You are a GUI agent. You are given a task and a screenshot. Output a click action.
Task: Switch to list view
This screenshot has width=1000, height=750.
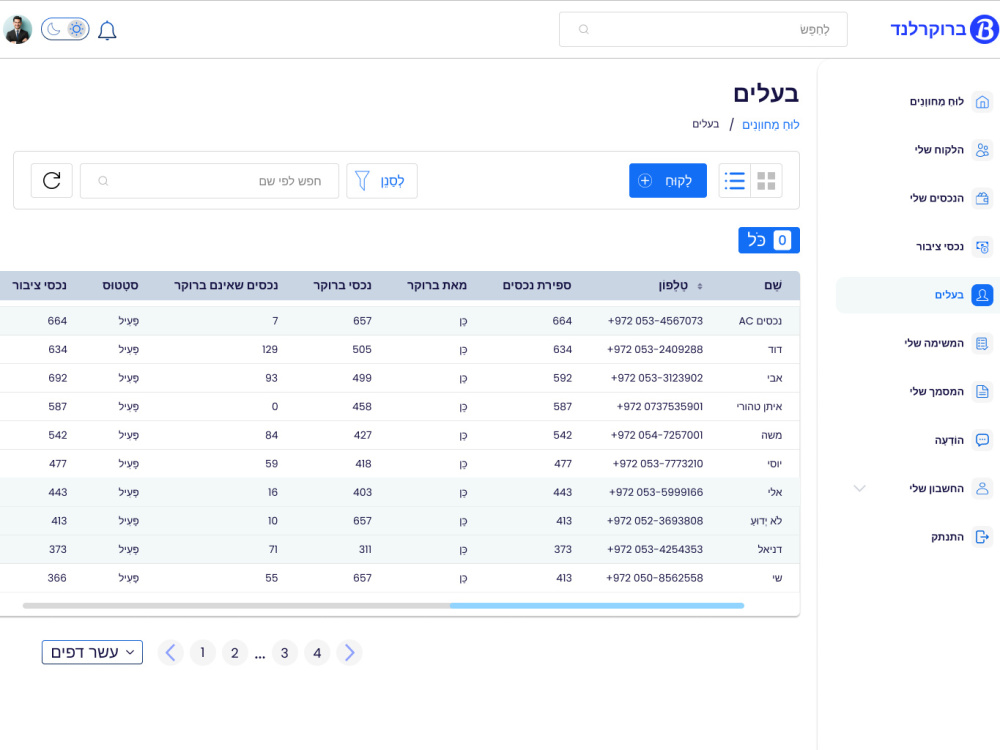(735, 180)
